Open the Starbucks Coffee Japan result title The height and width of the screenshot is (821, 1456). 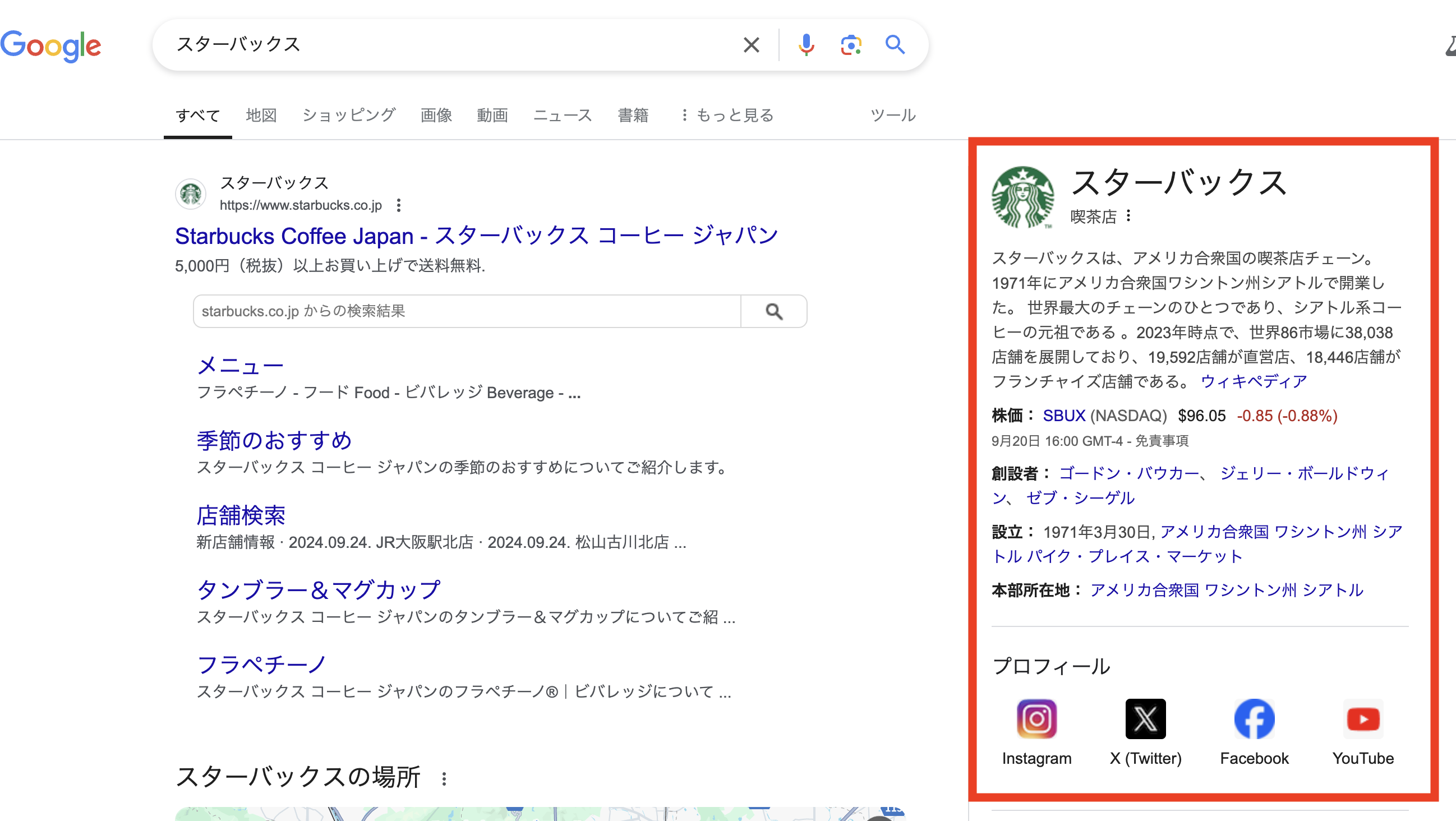[x=477, y=236]
